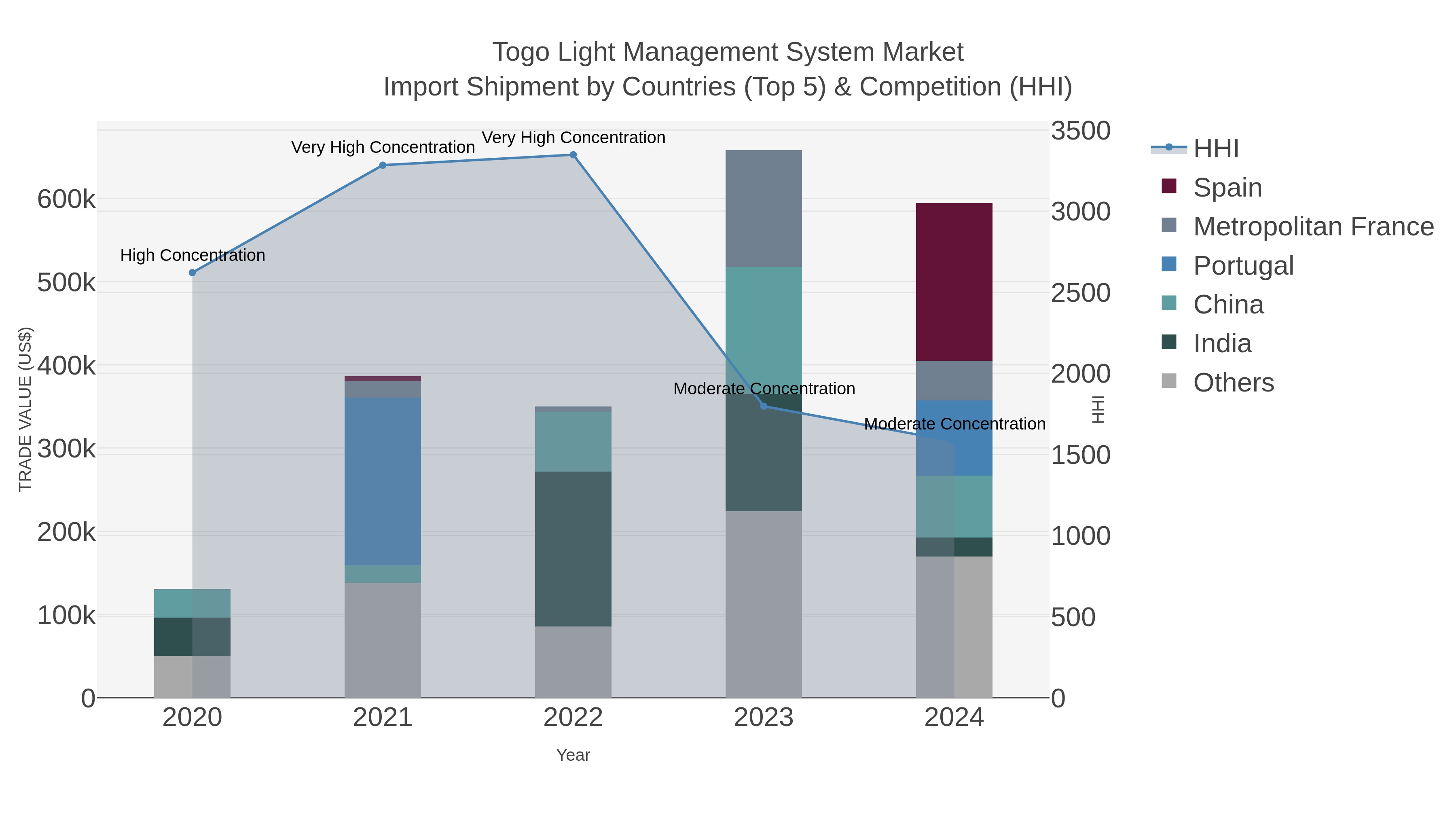Click the Spain segment of the 2024 bar
This screenshot has width=1456, height=819.
954,281
